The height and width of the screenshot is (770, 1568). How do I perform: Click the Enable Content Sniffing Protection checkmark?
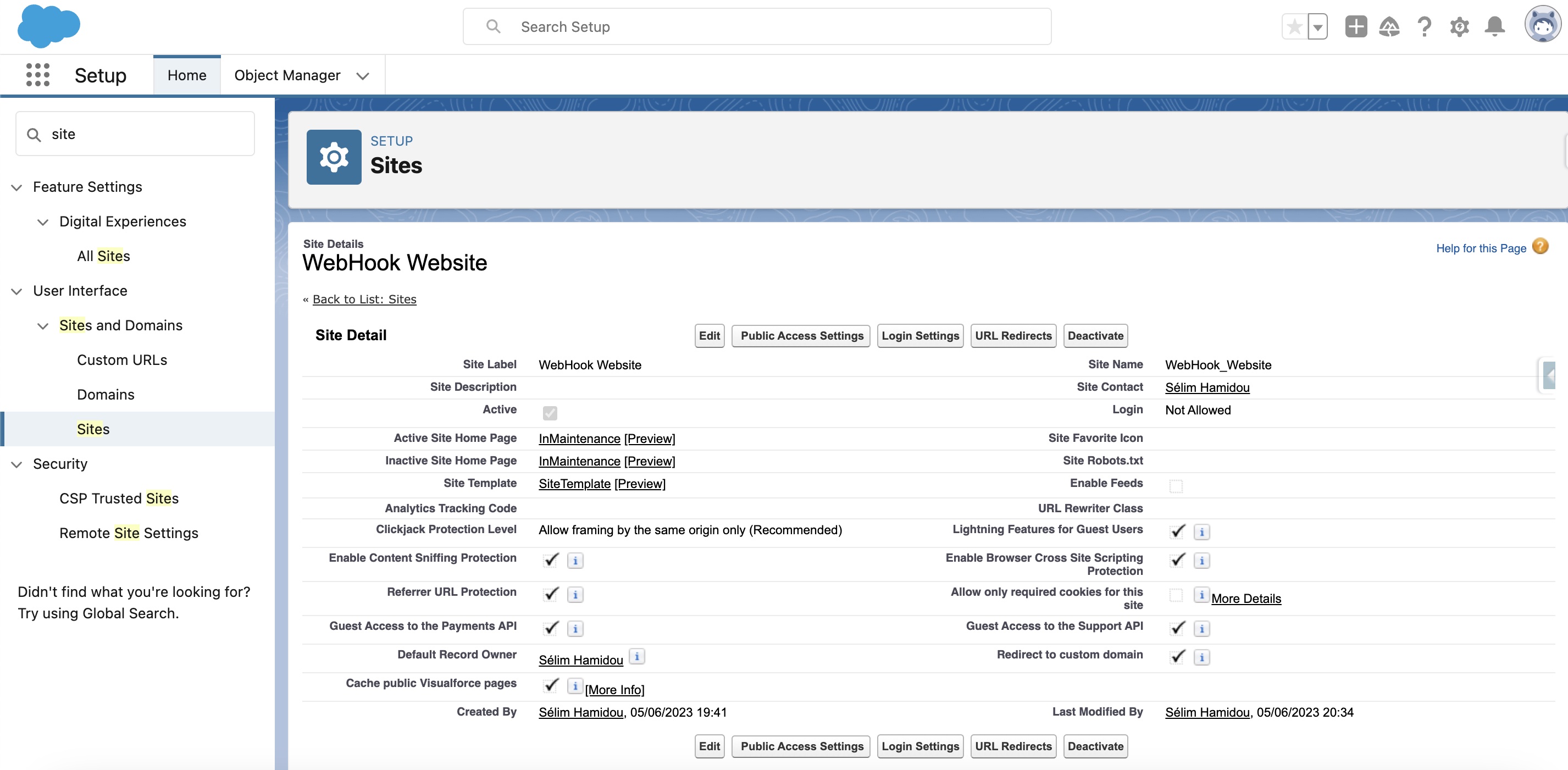pos(551,560)
